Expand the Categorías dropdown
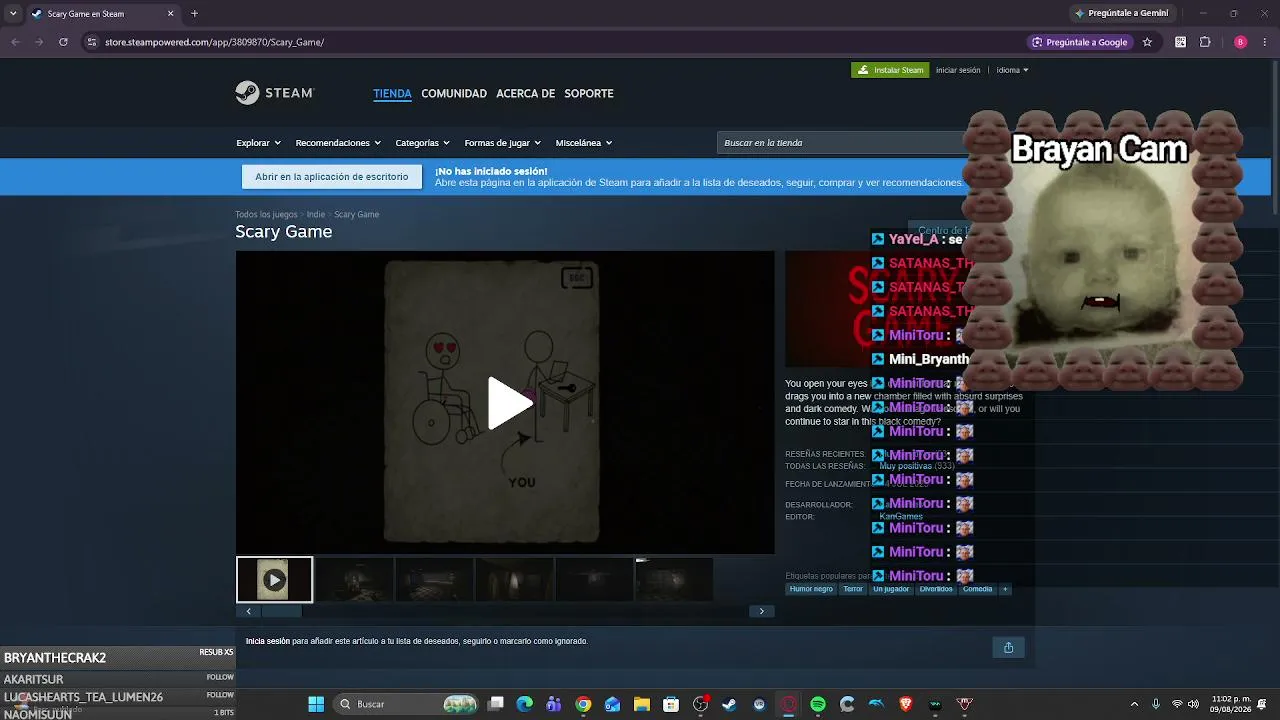1280x720 pixels. (423, 143)
